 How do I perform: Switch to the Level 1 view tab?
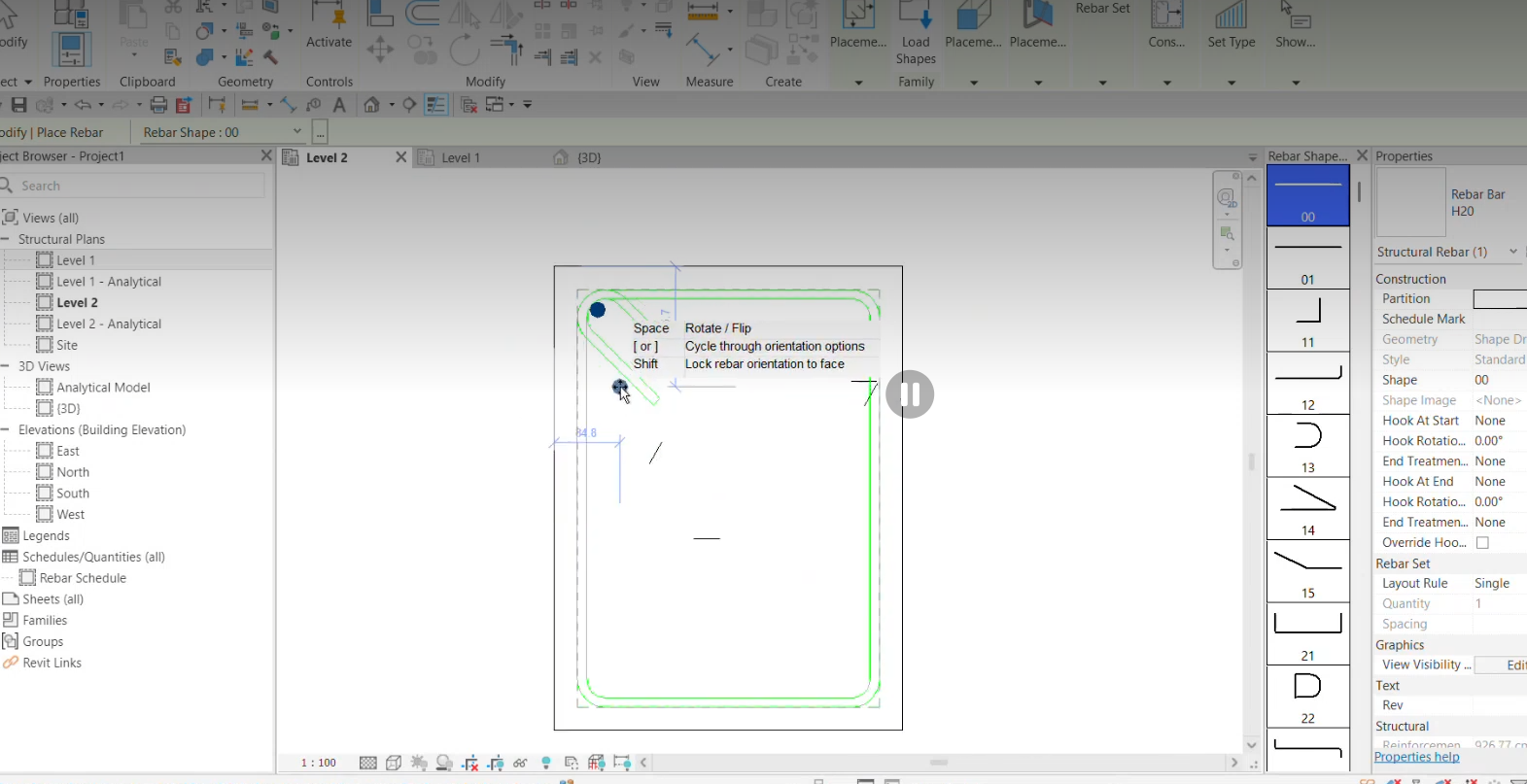coord(461,157)
